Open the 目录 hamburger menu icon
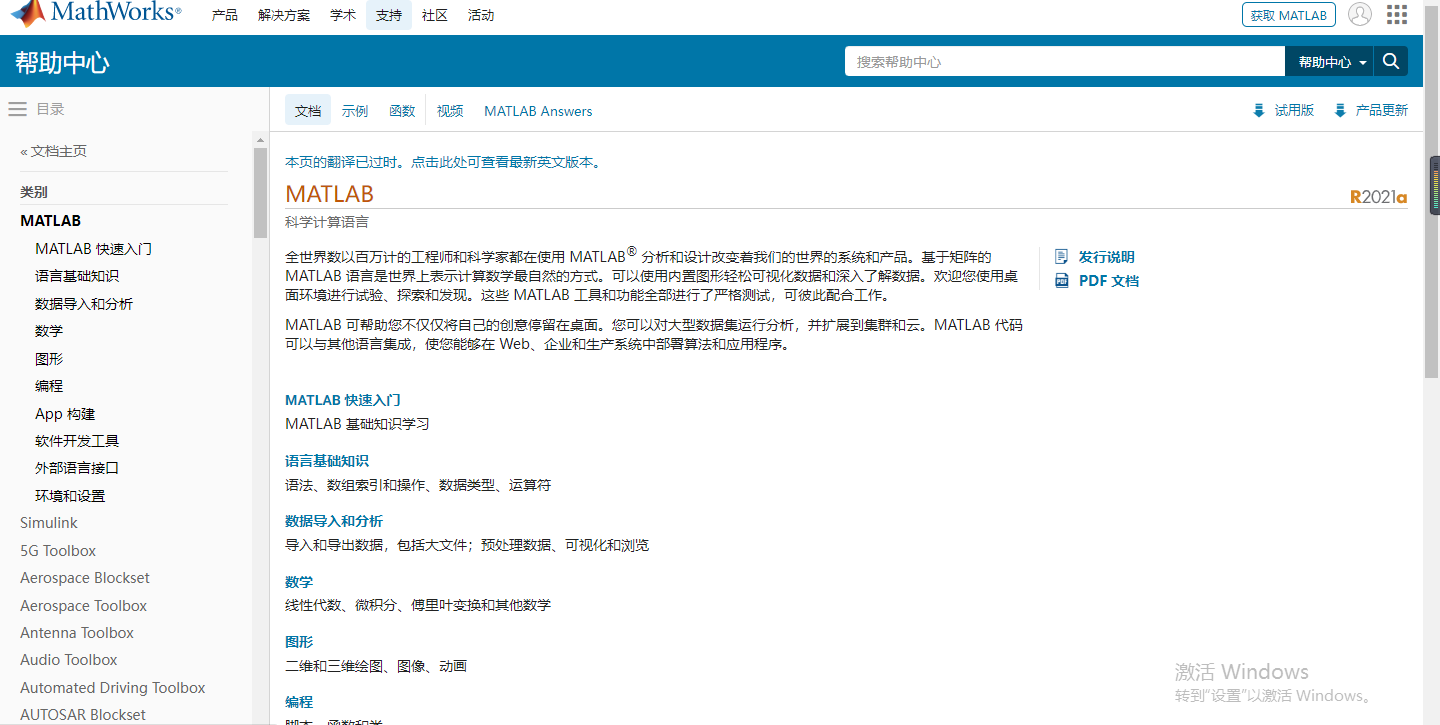This screenshot has height=725, width=1440. [x=17, y=110]
